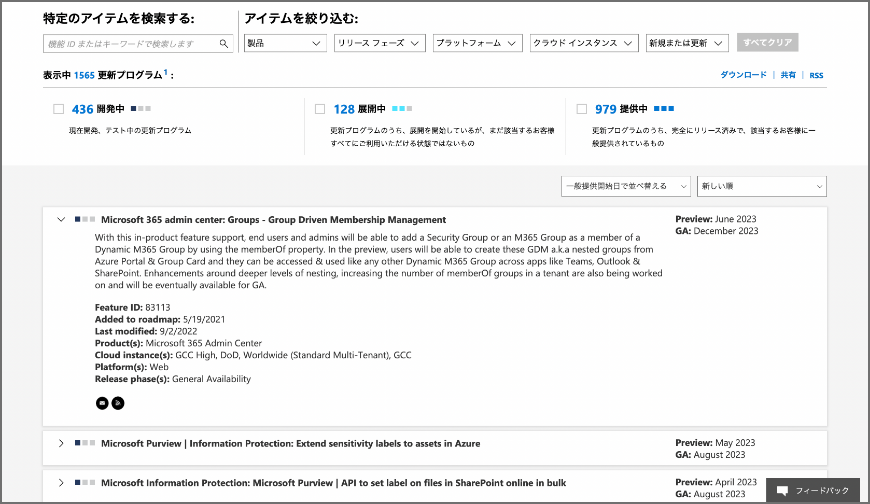Click the 1565 update count number
The height and width of the screenshot is (504, 870).
click(x=84, y=75)
